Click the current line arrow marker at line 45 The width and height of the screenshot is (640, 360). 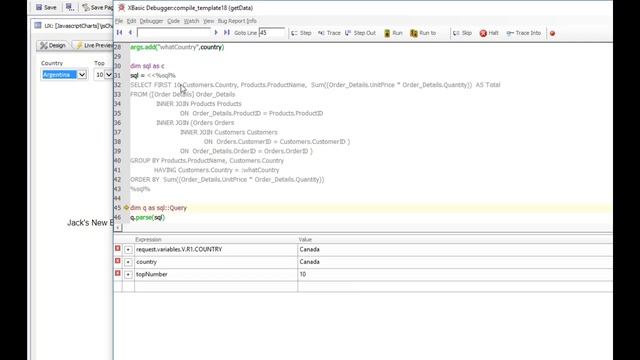click(x=126, y=208)
